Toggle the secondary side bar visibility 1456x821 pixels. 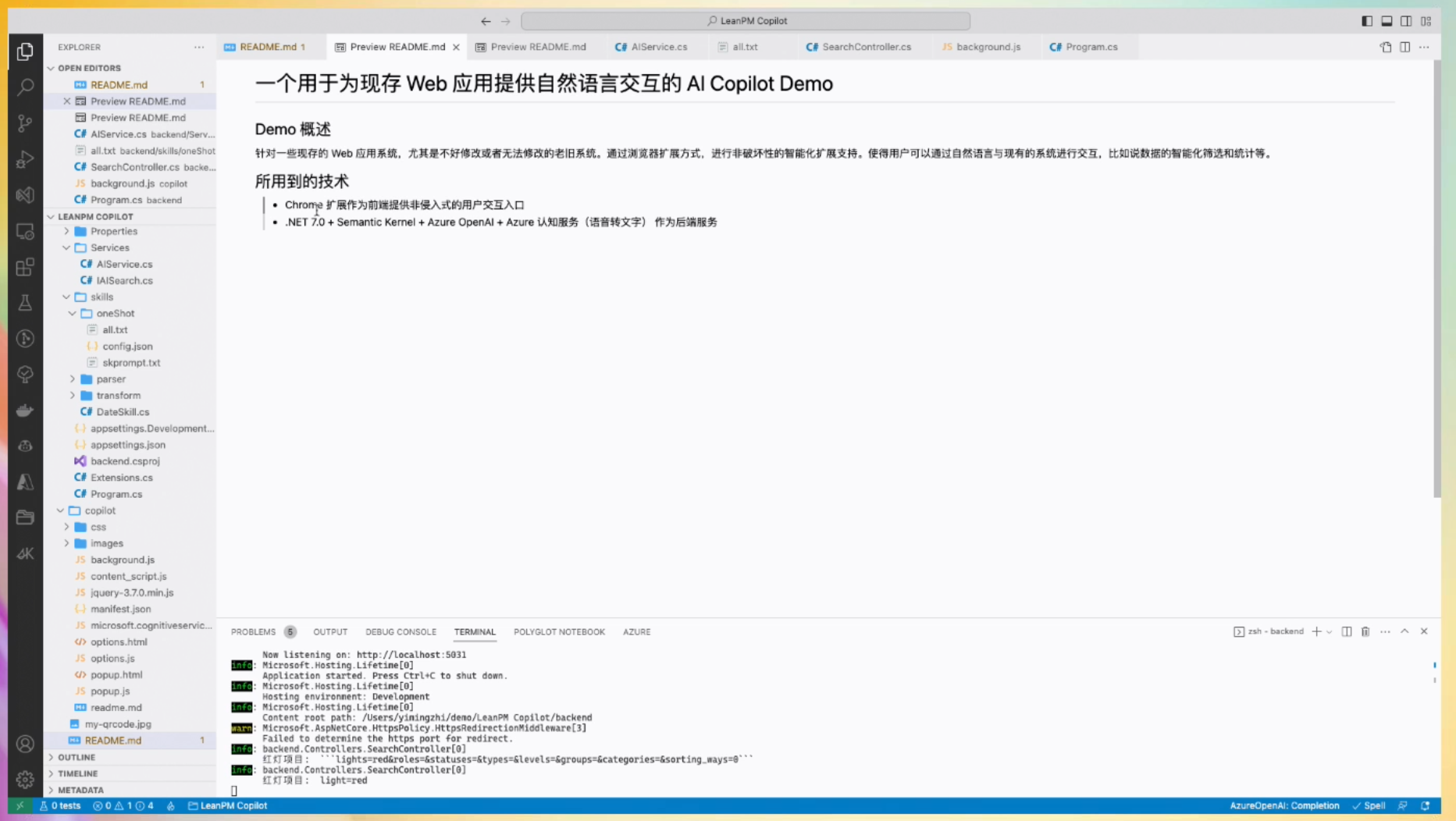[1406, 21]
